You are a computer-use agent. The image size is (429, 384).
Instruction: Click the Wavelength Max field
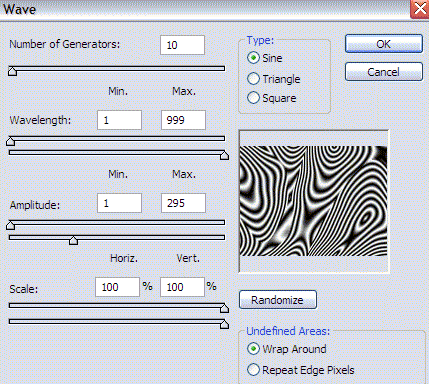point(183,120)
